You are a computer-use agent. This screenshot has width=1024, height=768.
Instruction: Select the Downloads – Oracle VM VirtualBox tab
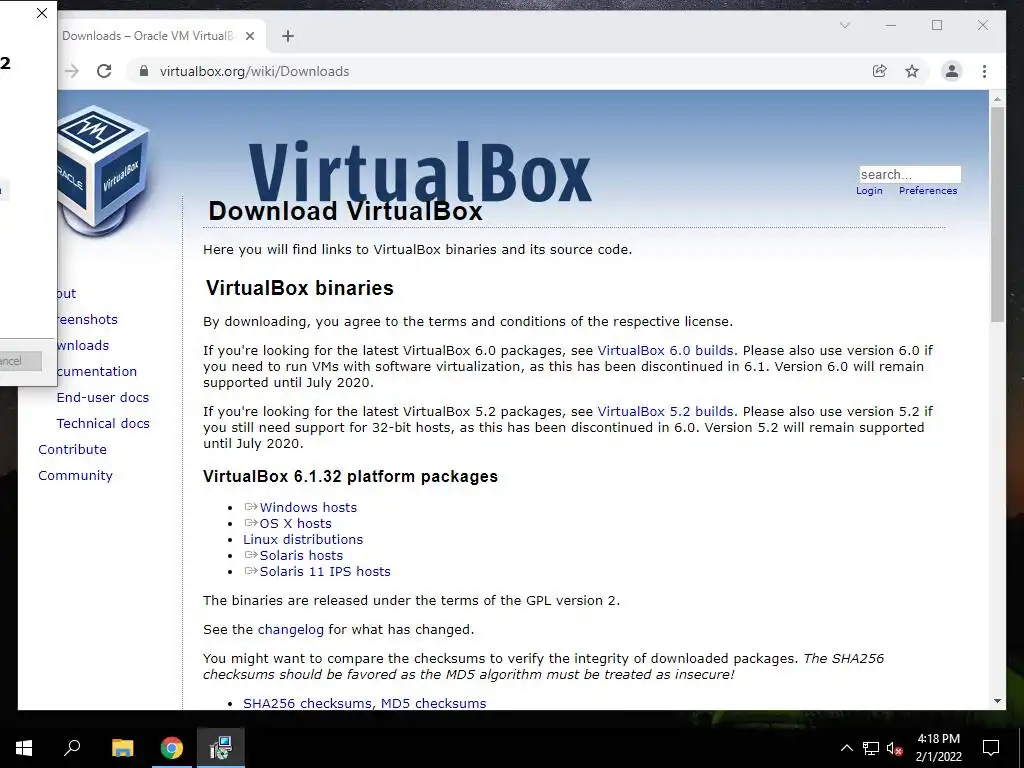pos(148,36)
